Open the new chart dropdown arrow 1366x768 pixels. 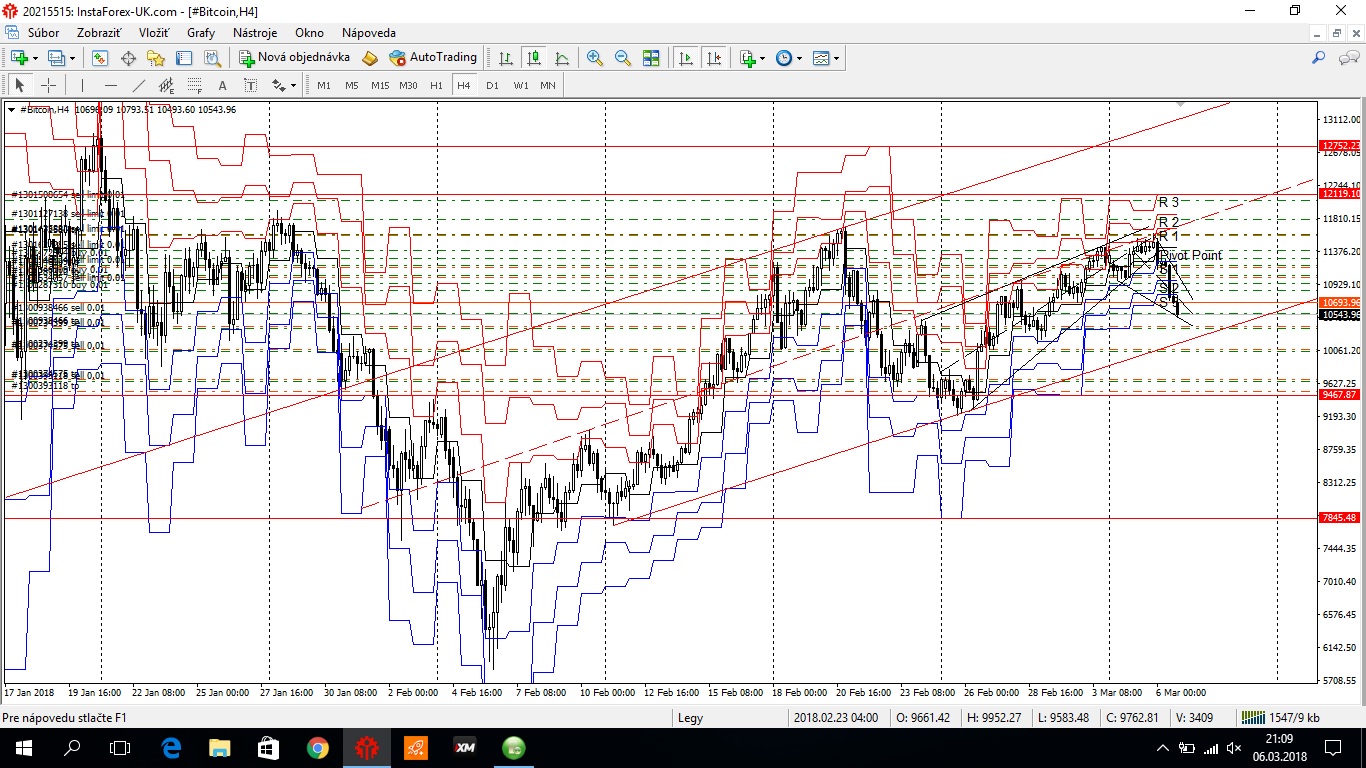coord(37,58)
